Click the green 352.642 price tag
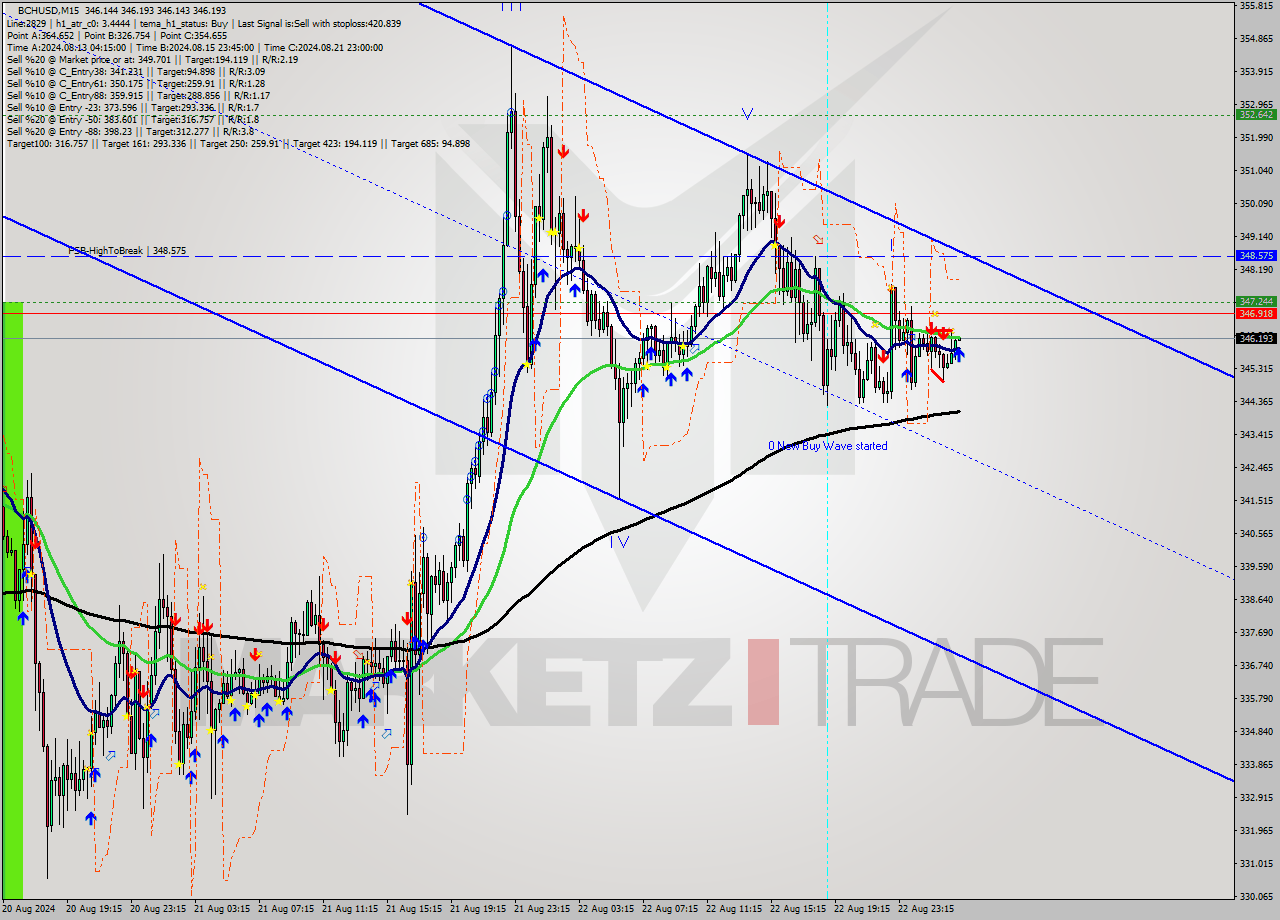Screen dimensions: 1280x920 (x=1256, y=115)
